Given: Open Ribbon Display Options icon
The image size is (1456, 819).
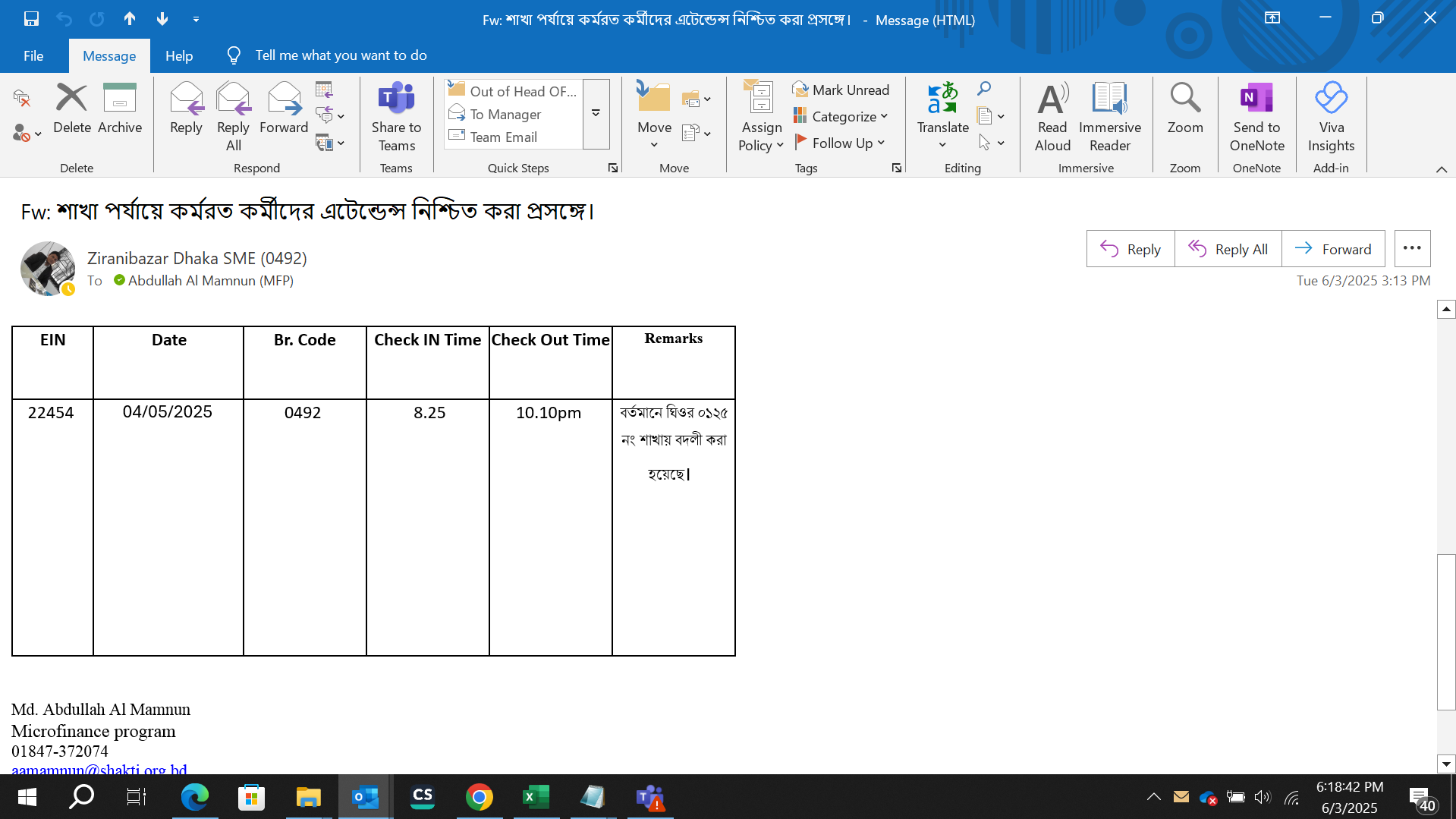Looking at the screenshot, I should click(x=1272, y=18).
